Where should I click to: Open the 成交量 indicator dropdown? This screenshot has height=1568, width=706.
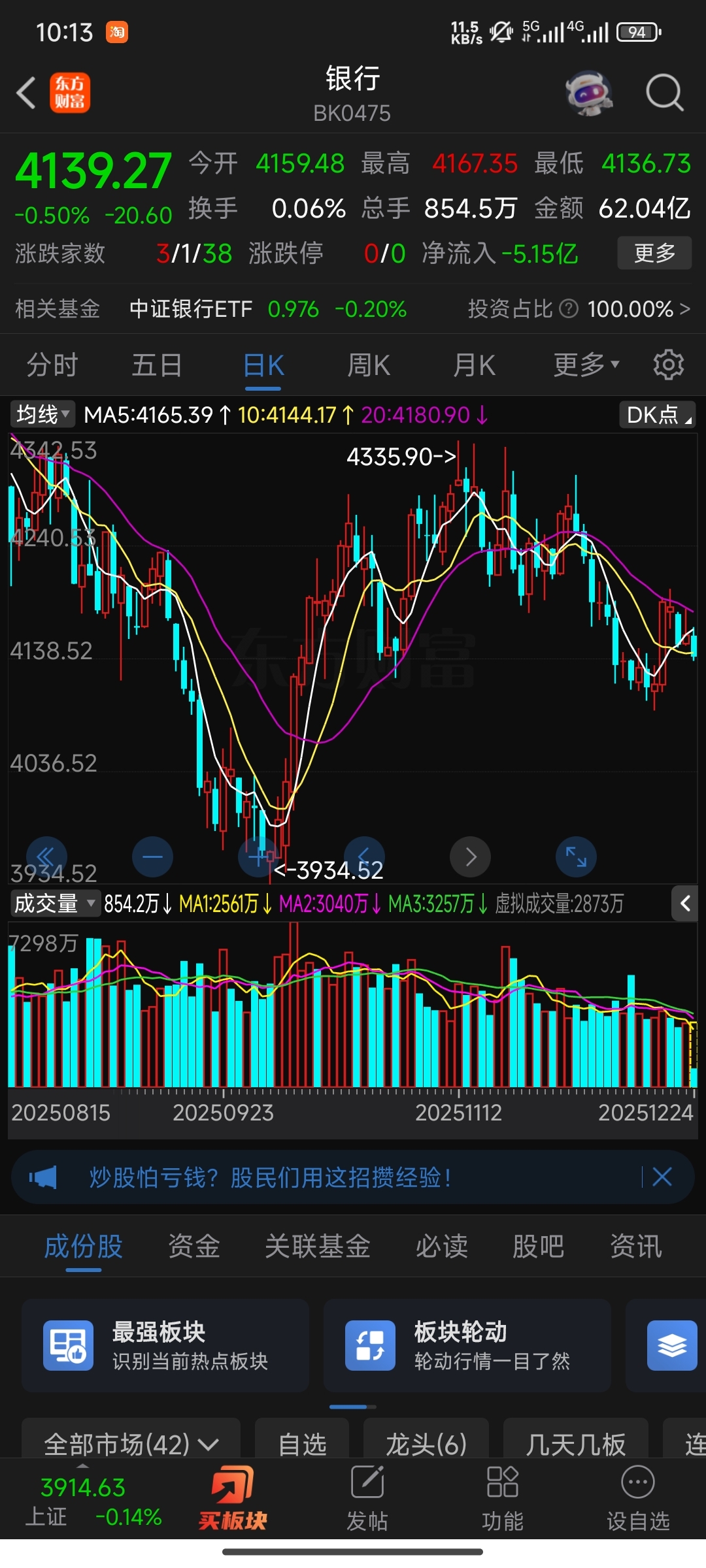pos(55,904)
